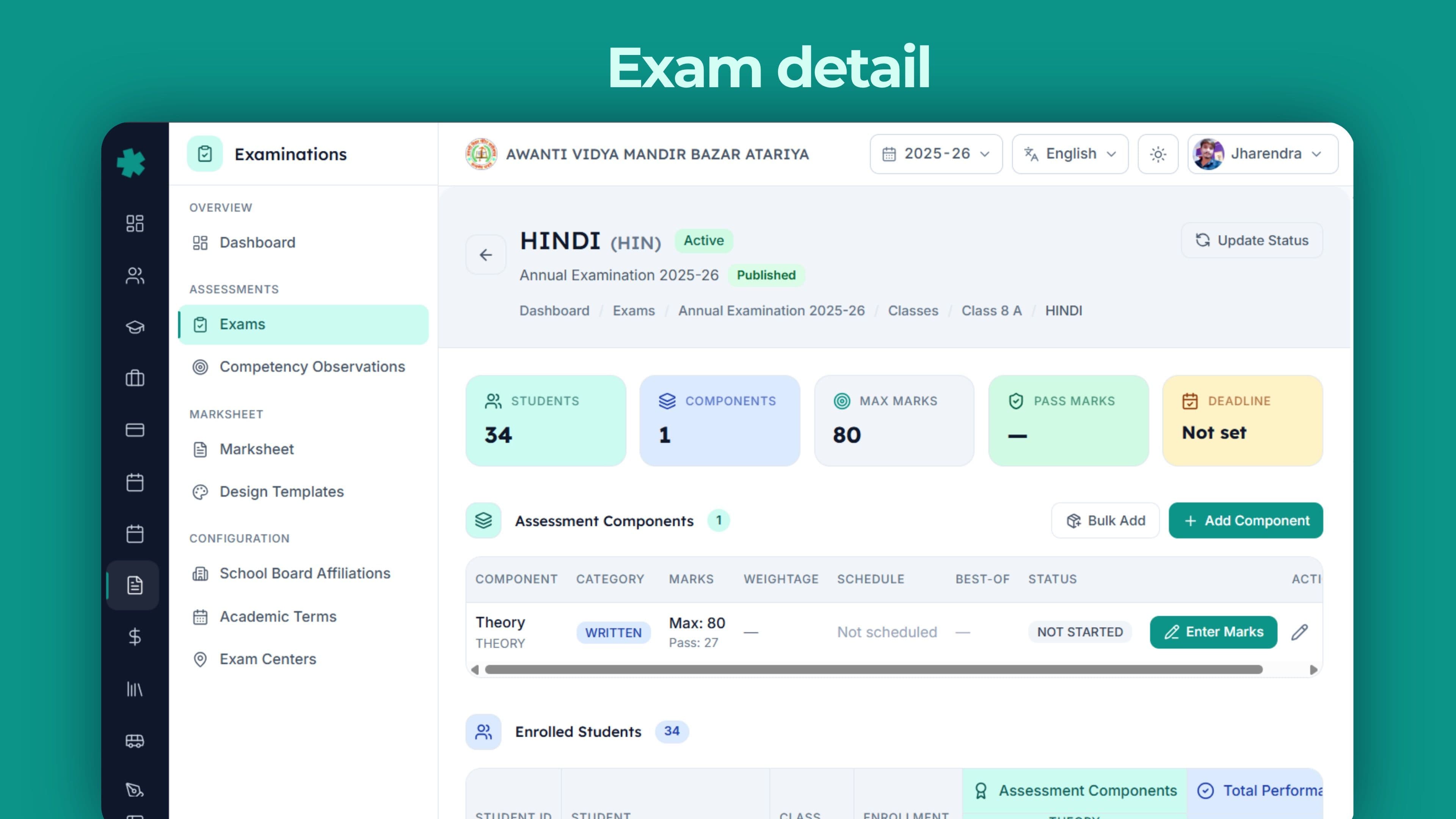Open Dashboard in the sidebar
This screenshot has height=819, width=1456.
tap(303, 243)
